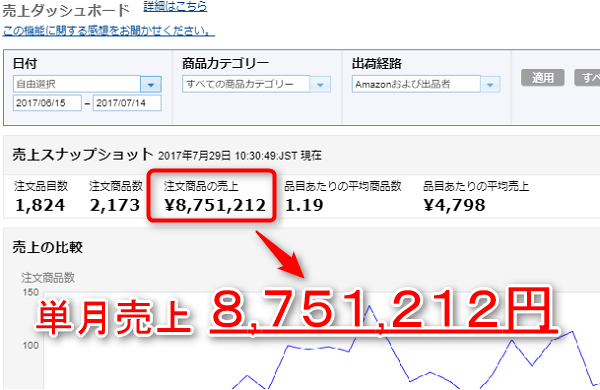
Task: Click the 注文商品数 chart axis label
Action: click(x=48, y=278)
